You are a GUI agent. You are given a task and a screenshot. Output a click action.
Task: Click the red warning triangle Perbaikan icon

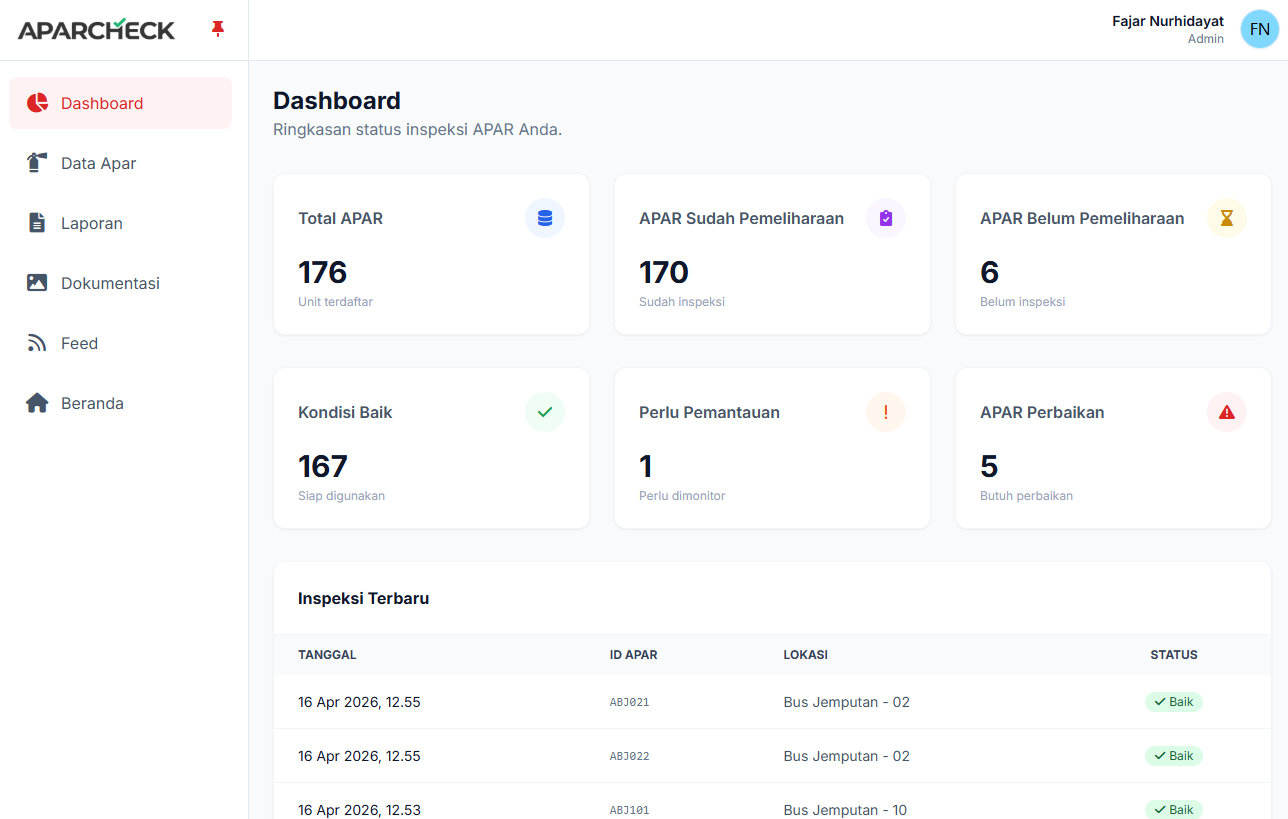tap(1227, 412)
